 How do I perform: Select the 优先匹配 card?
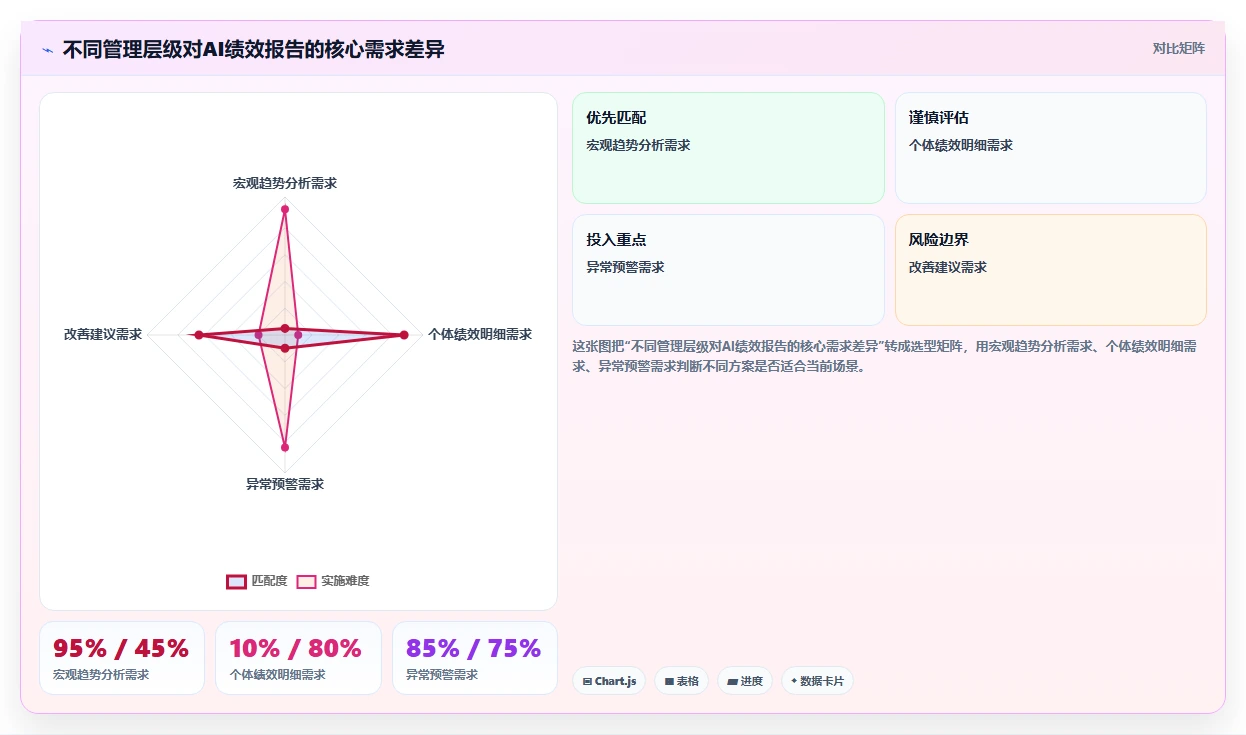pyautogui.click(x=728, y=148)
